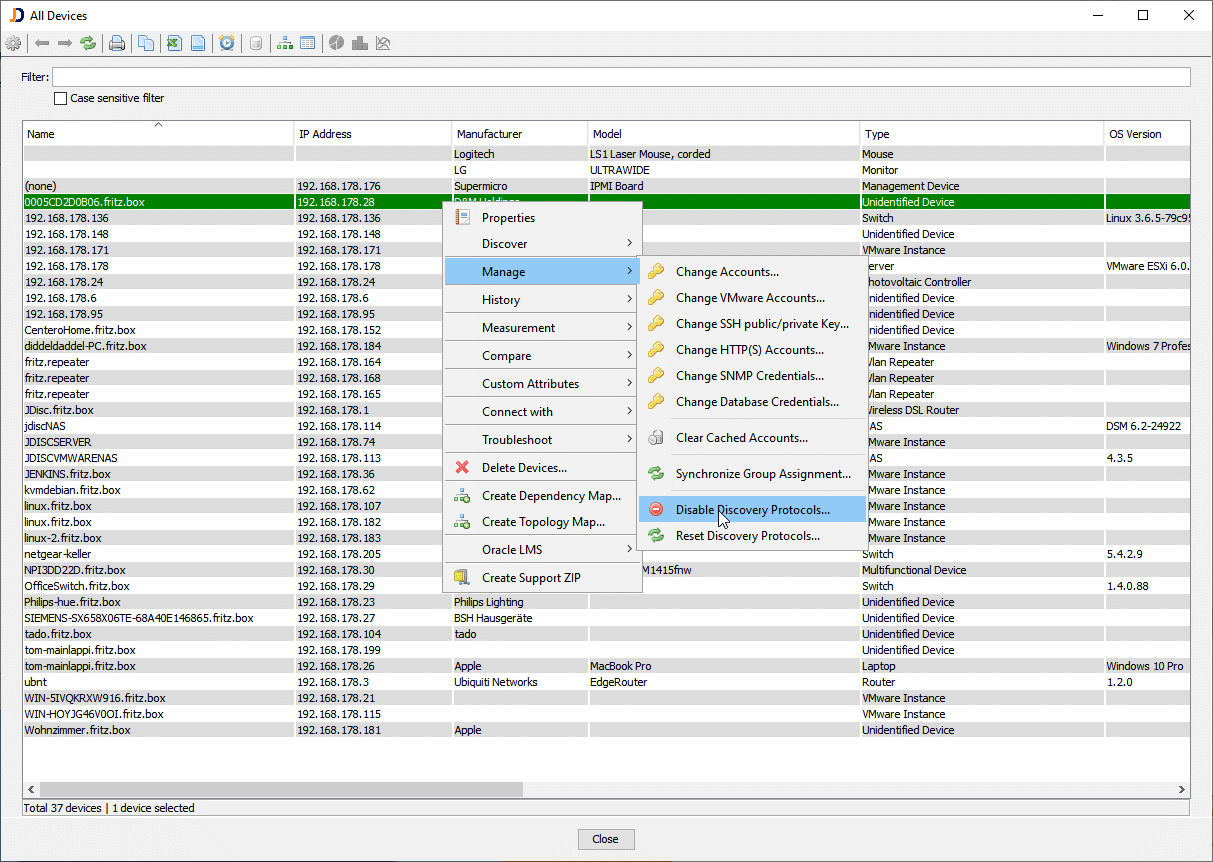
Task: Open the settings gear on the toolbar
Action: click(13, 43)
